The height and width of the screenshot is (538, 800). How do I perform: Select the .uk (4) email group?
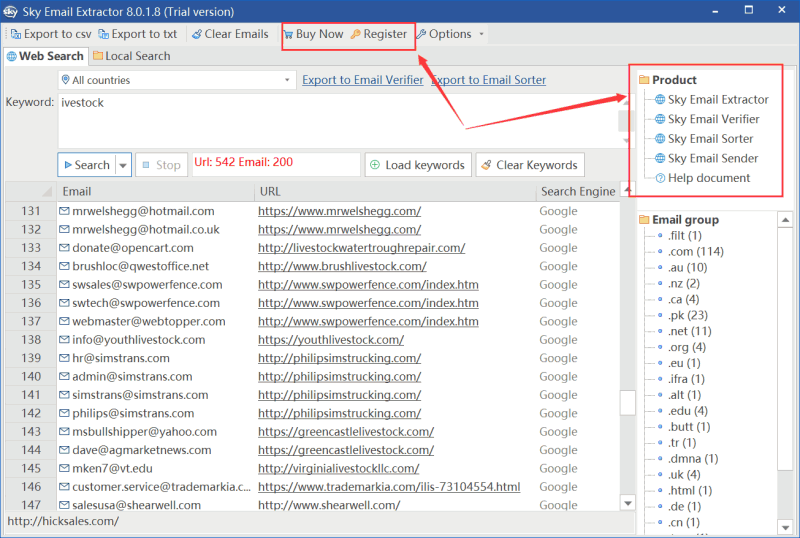pos(684,475)
